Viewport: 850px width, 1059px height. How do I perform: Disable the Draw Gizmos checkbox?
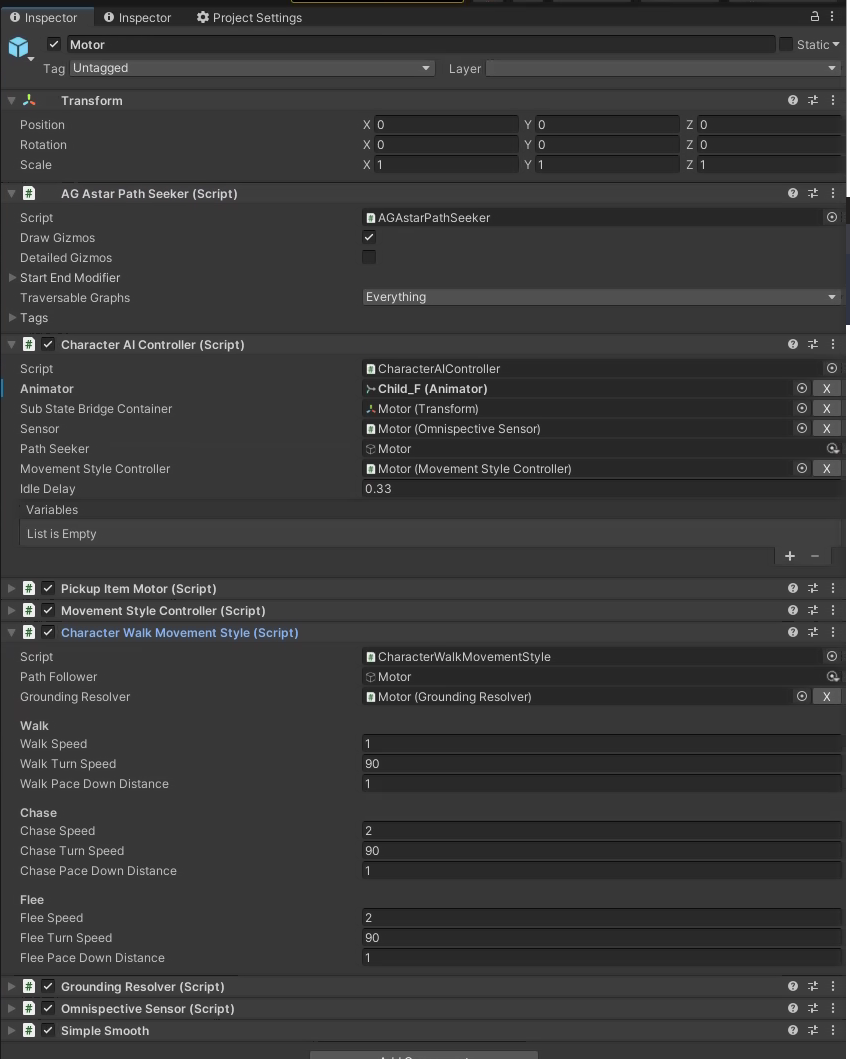368,237
